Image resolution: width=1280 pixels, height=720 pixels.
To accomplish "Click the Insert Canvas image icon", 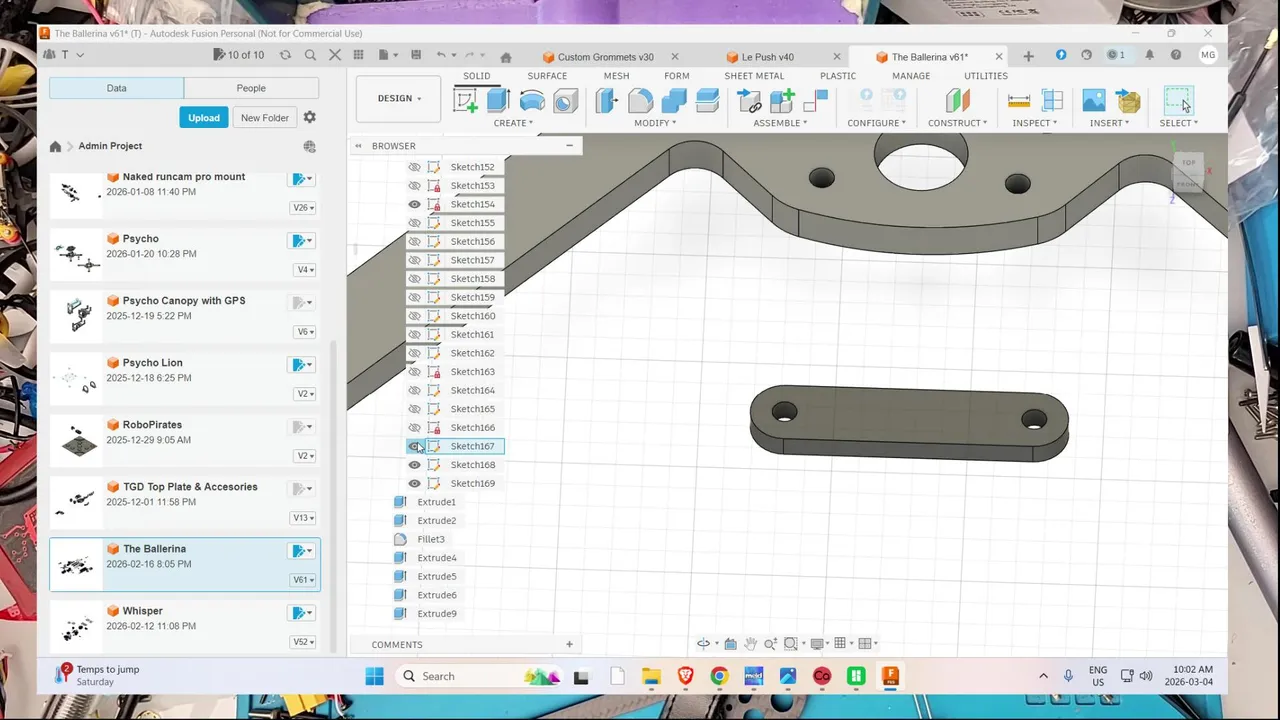I will click(1094, 100).
